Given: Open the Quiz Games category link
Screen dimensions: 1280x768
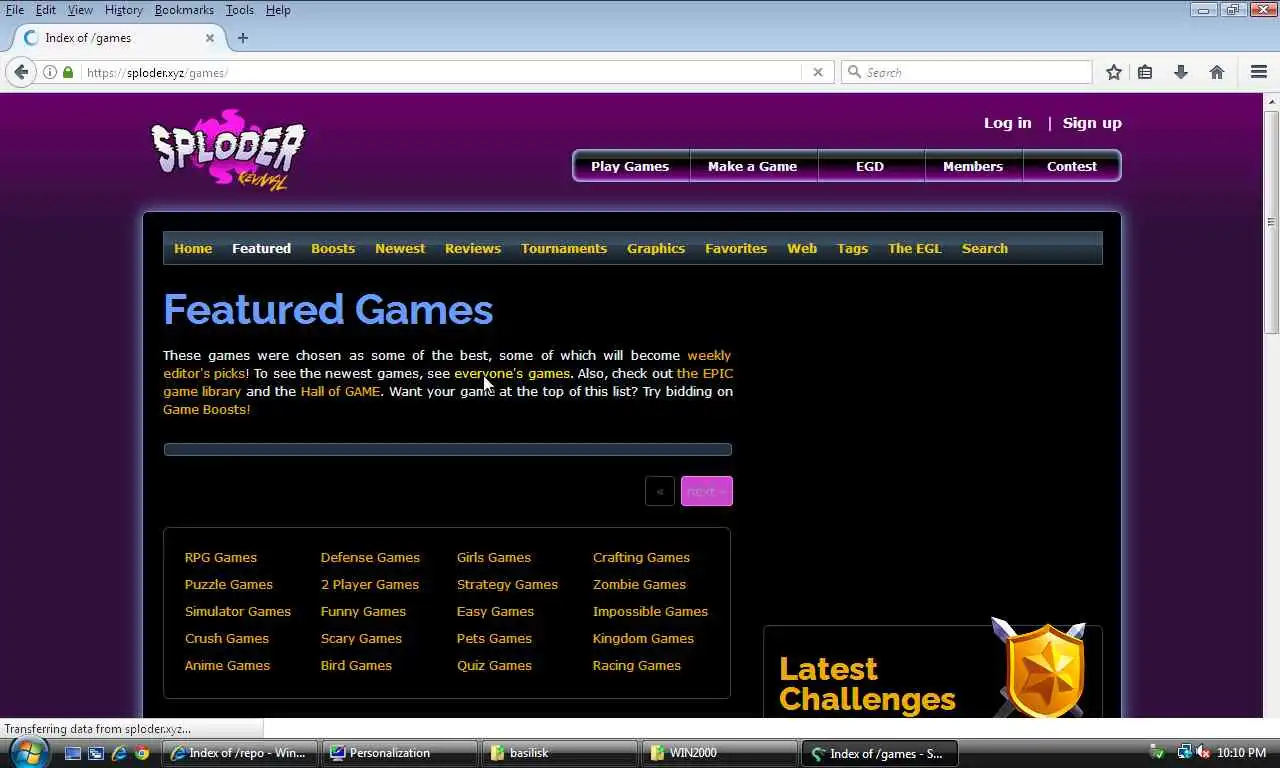Looking at the screenshot, I should point(494,665).
